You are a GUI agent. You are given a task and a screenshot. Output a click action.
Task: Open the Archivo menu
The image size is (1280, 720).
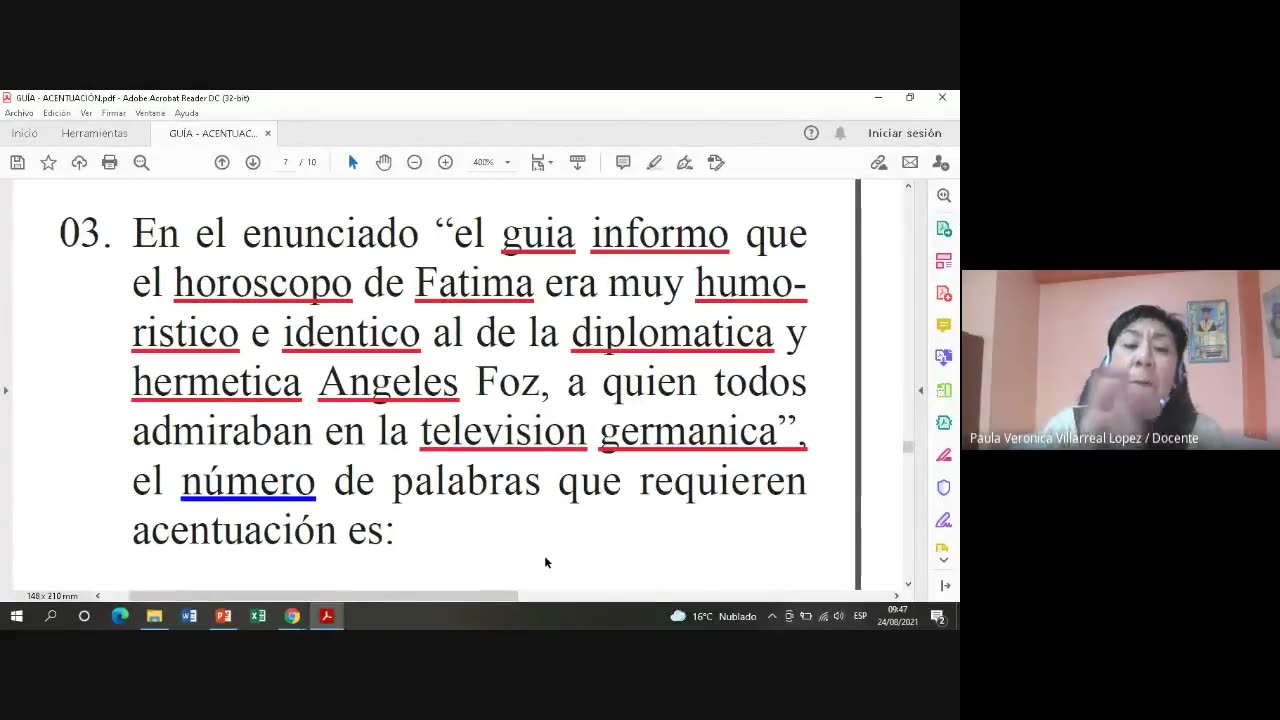tap(19, 113)
